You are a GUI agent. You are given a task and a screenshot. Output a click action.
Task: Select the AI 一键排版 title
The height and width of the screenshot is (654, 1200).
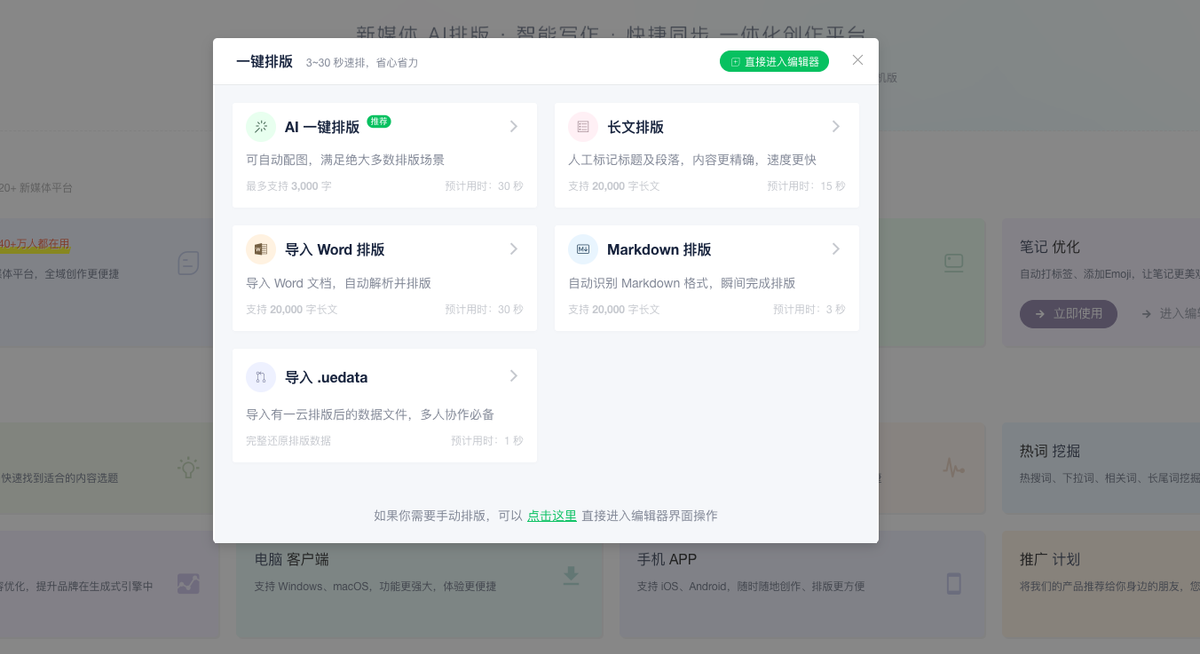(322, 127)
